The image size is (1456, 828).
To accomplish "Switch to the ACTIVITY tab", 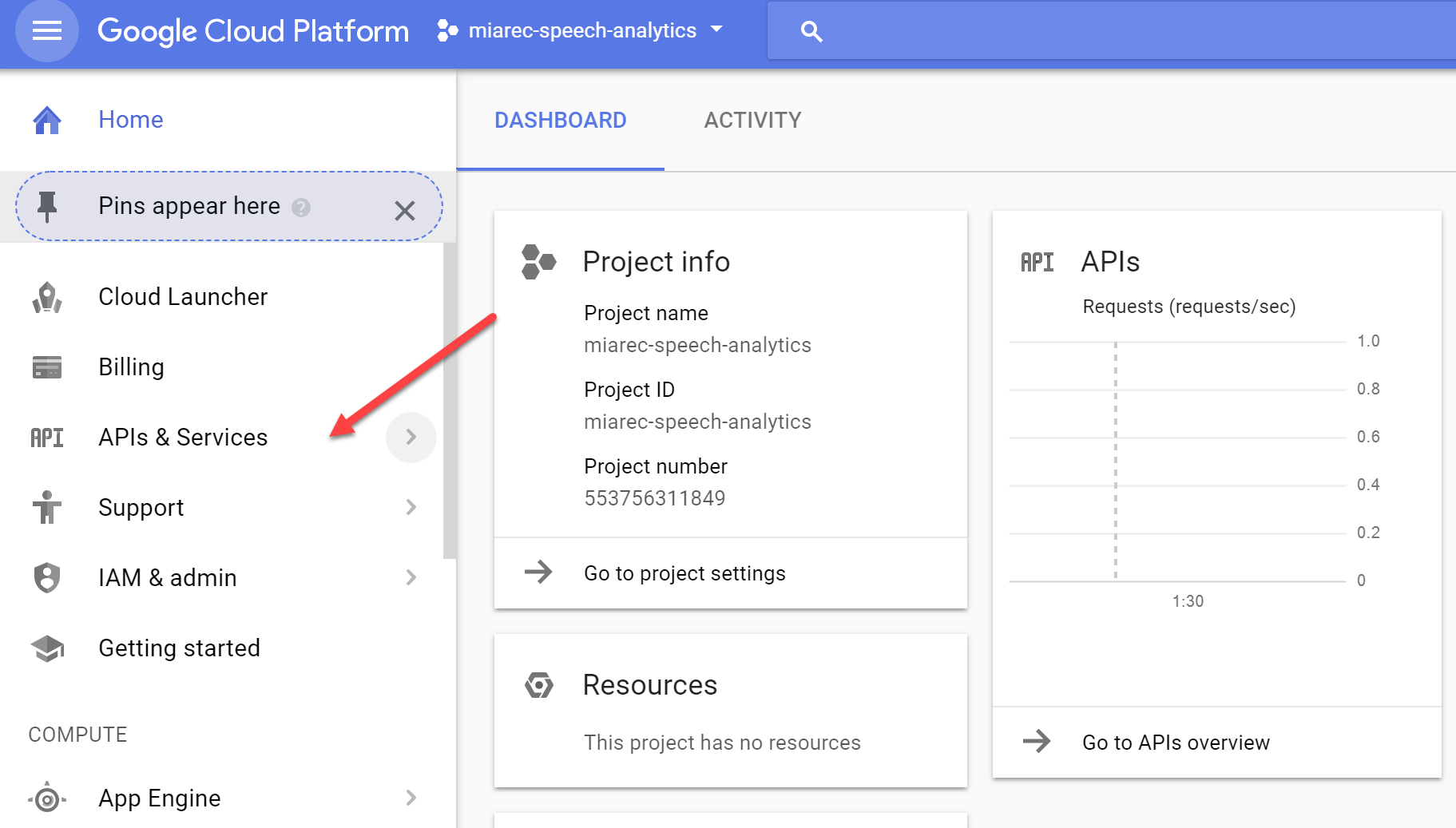I will [x=752, y=121].
